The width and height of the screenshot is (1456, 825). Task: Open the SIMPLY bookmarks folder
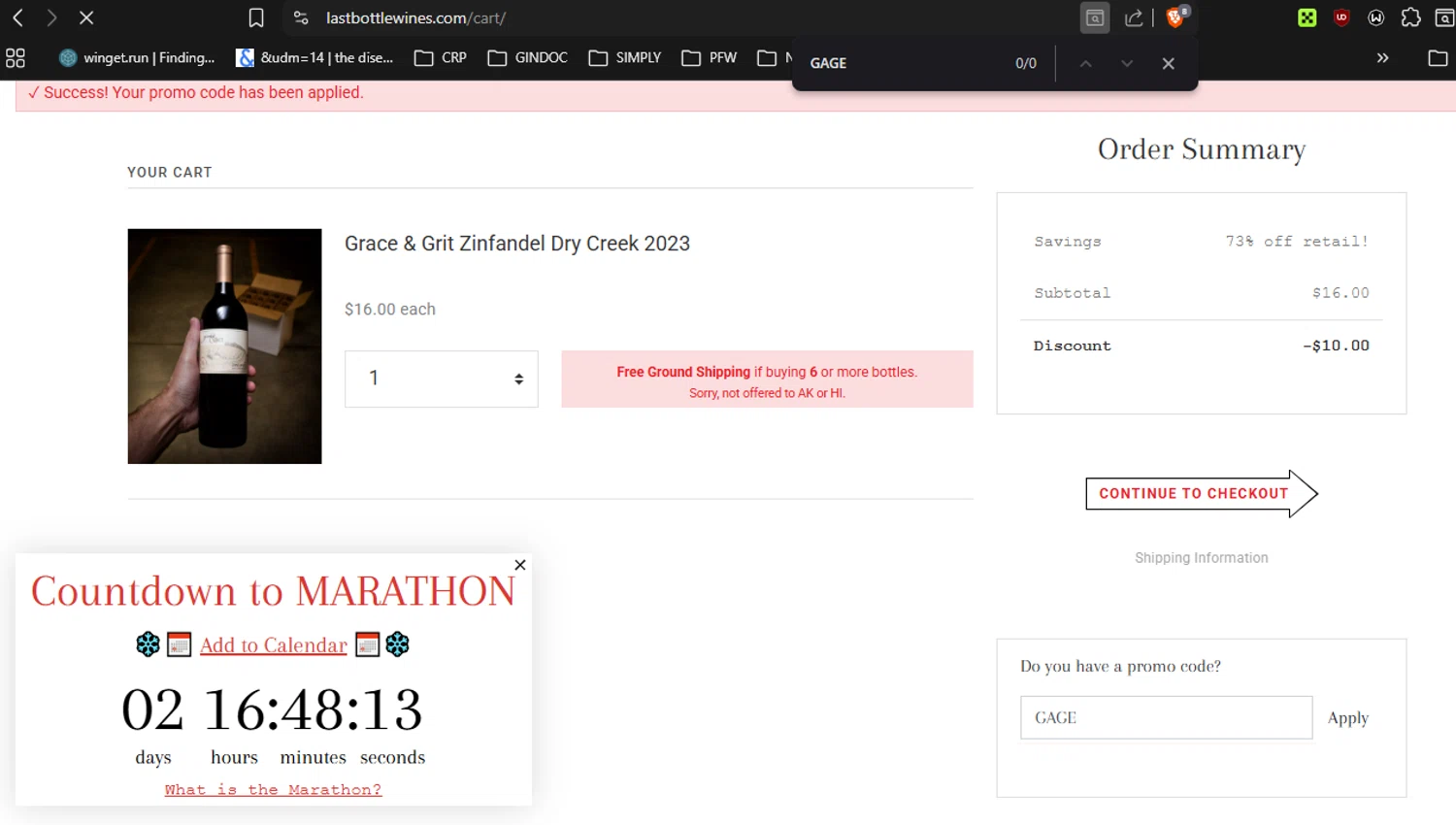tap(625, 58)
